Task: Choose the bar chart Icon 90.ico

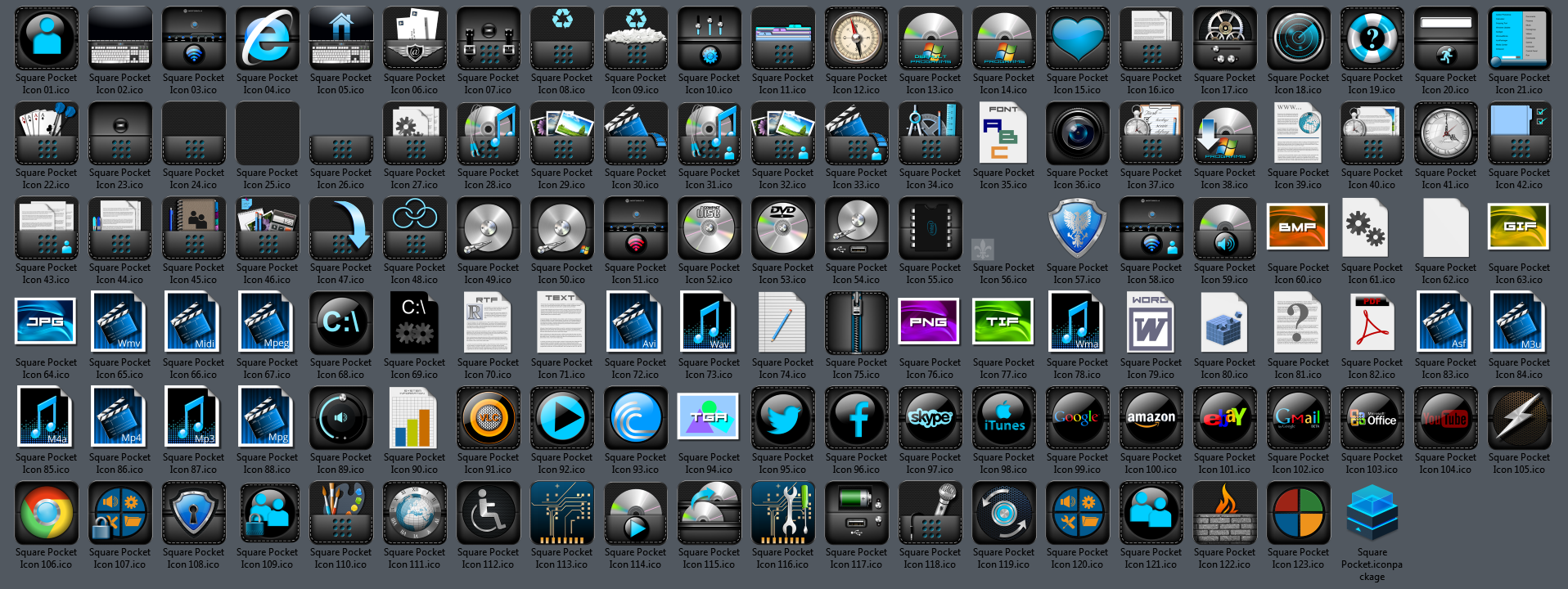Action: tap(415, 418)
